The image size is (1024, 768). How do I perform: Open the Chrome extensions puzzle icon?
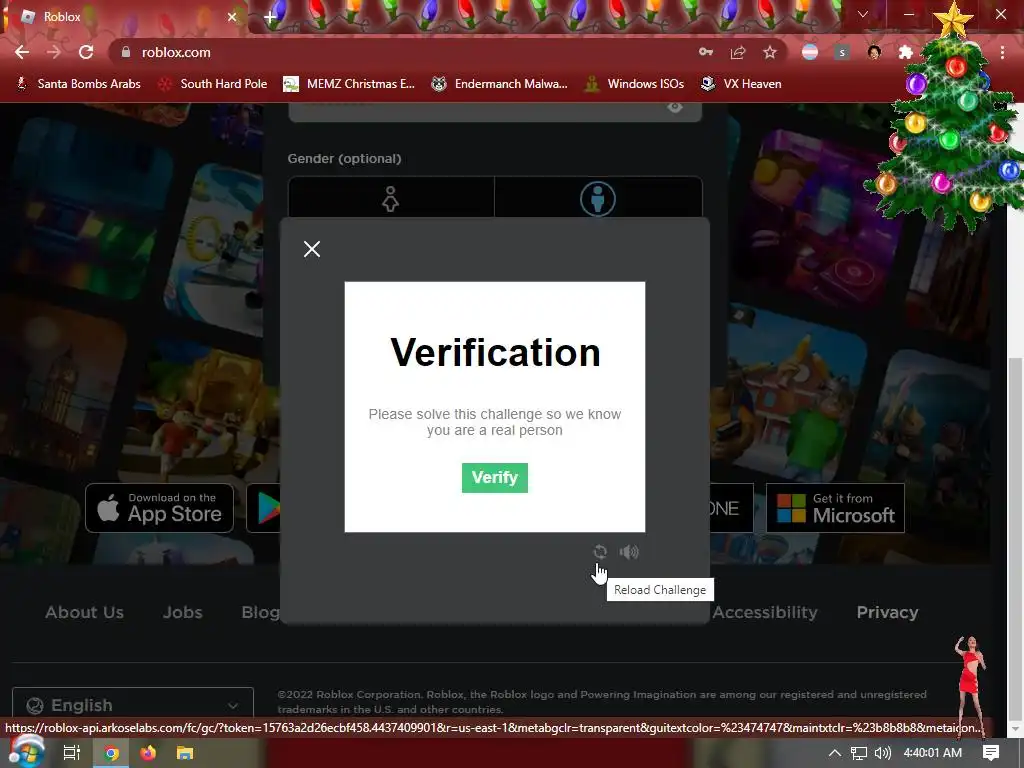point(906,52)
